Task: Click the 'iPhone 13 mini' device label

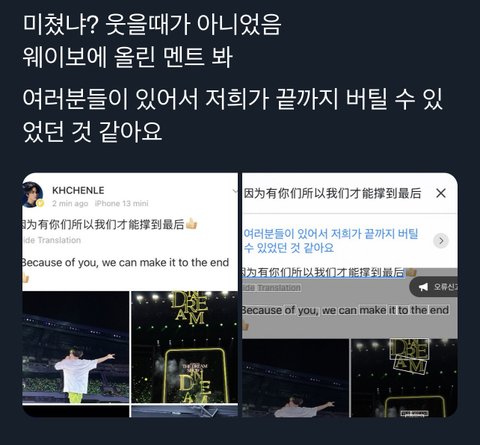Action: pos(121,203)
